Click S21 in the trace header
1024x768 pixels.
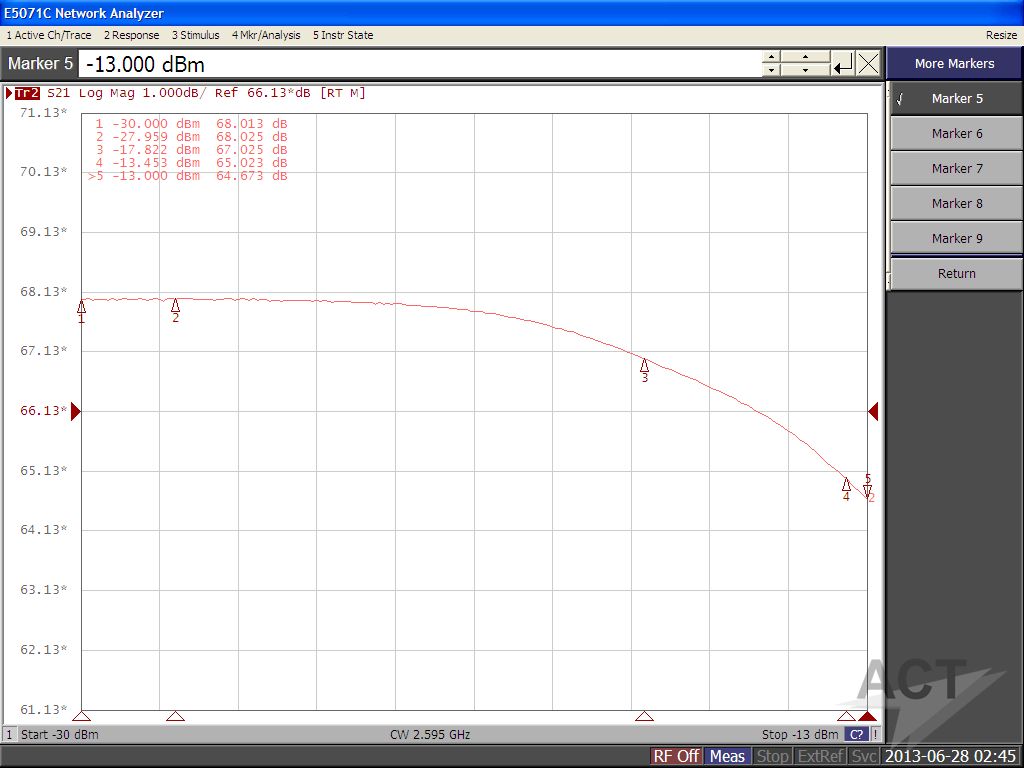(58, 93)
